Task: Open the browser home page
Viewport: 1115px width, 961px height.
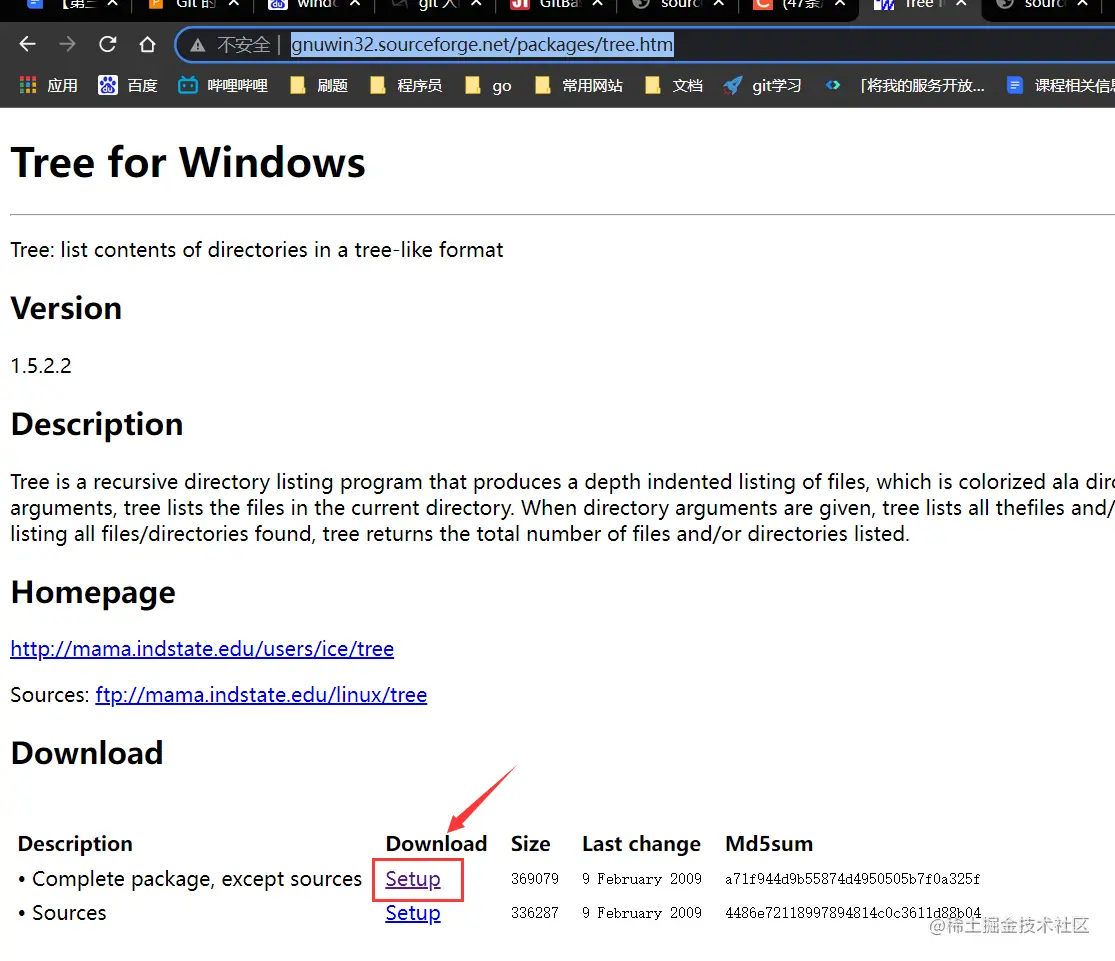Action: [147, 45]
